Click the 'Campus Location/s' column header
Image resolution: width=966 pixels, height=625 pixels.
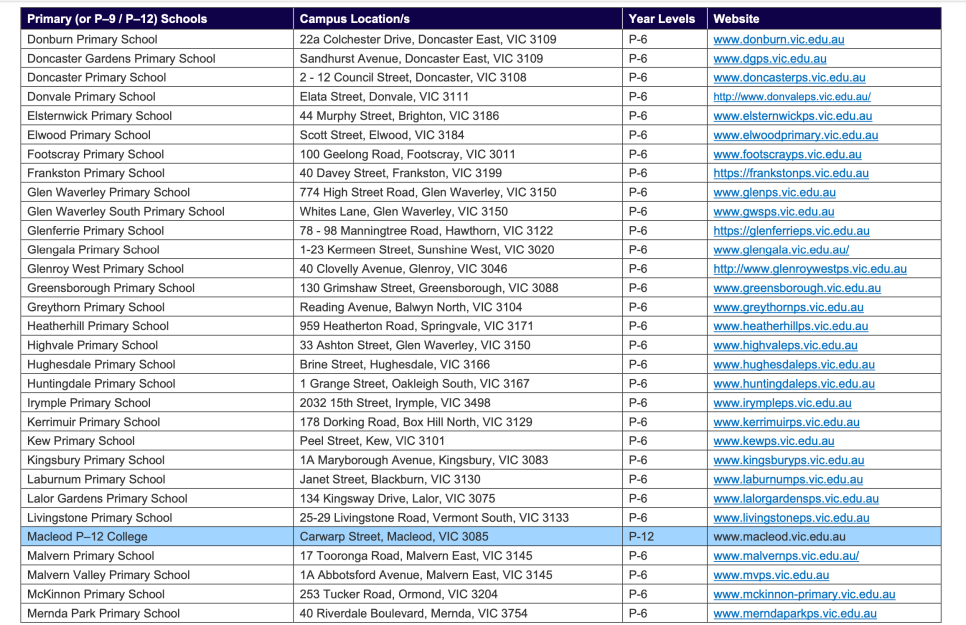click(x=355, y=19)
